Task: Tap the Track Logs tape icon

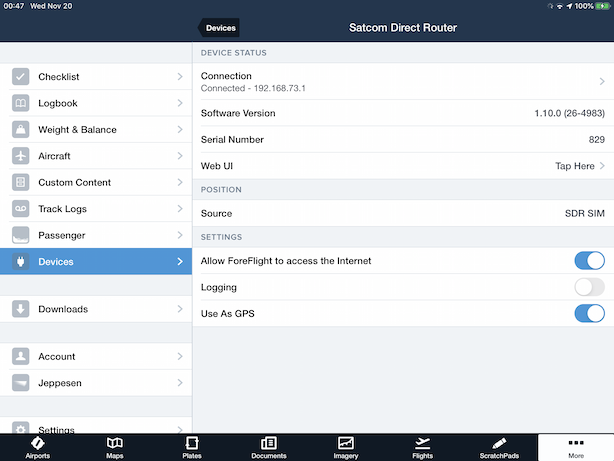Action: [20, 209]
